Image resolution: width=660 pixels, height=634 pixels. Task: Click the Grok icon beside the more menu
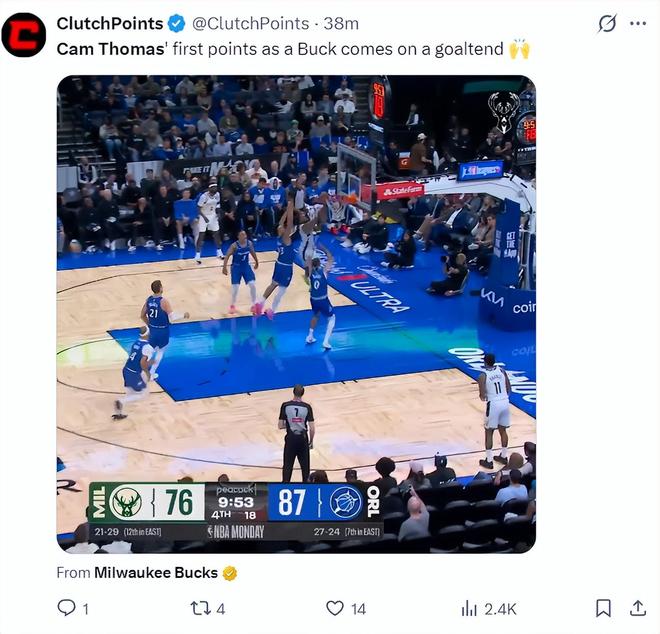click(606, 23)
